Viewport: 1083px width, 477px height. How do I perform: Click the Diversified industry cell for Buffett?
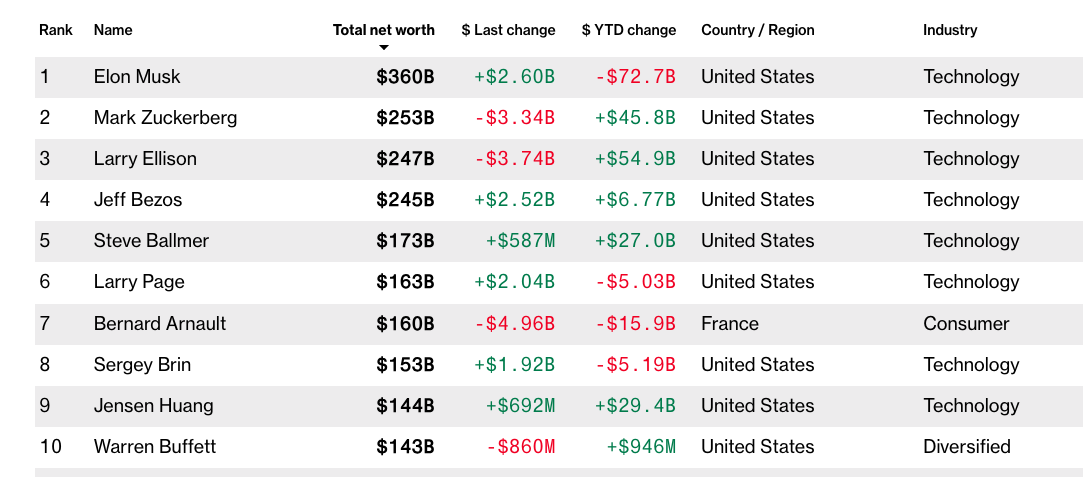[966, 447]
